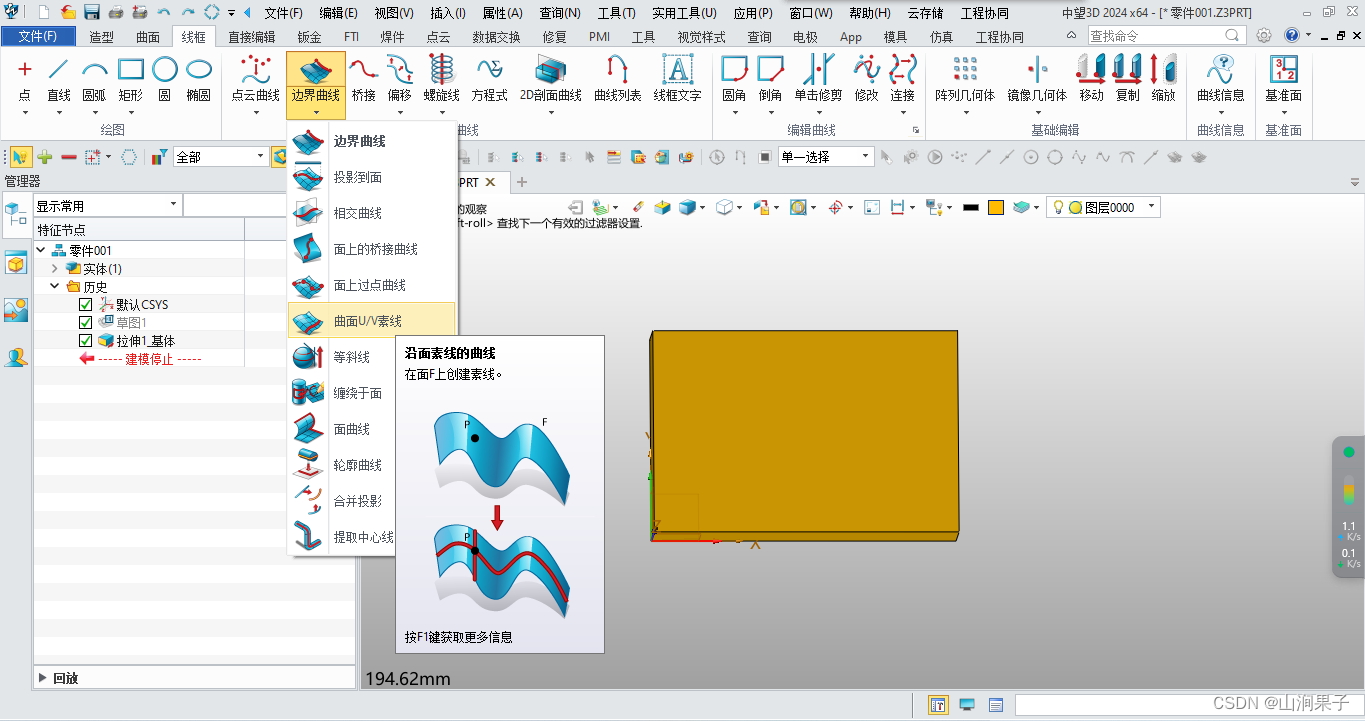Choose 曲面U/V素线 menu entry
1365x721 pixels.
tap(371, 321)
